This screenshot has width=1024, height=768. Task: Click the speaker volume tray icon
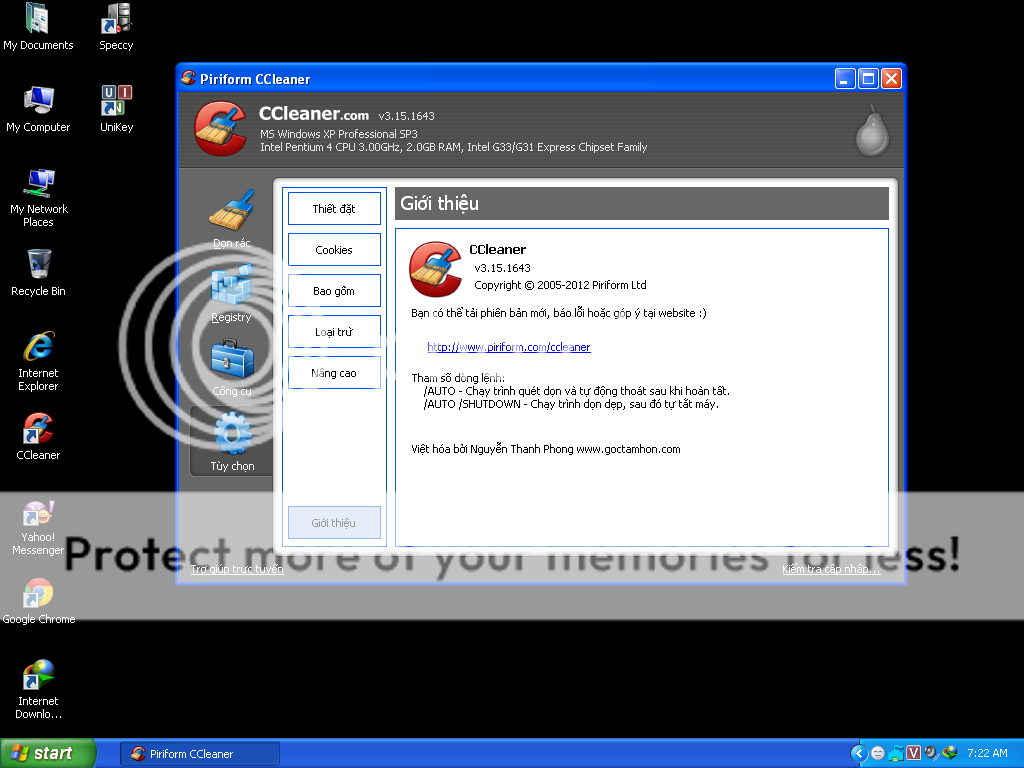pos(931,753)
